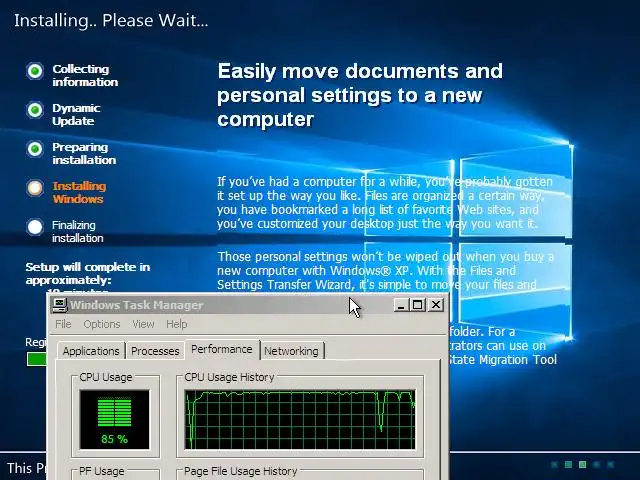Viewport: 640px width, 480px height.
Task: Switch to the Networking tab
Action: click(291, 351)
